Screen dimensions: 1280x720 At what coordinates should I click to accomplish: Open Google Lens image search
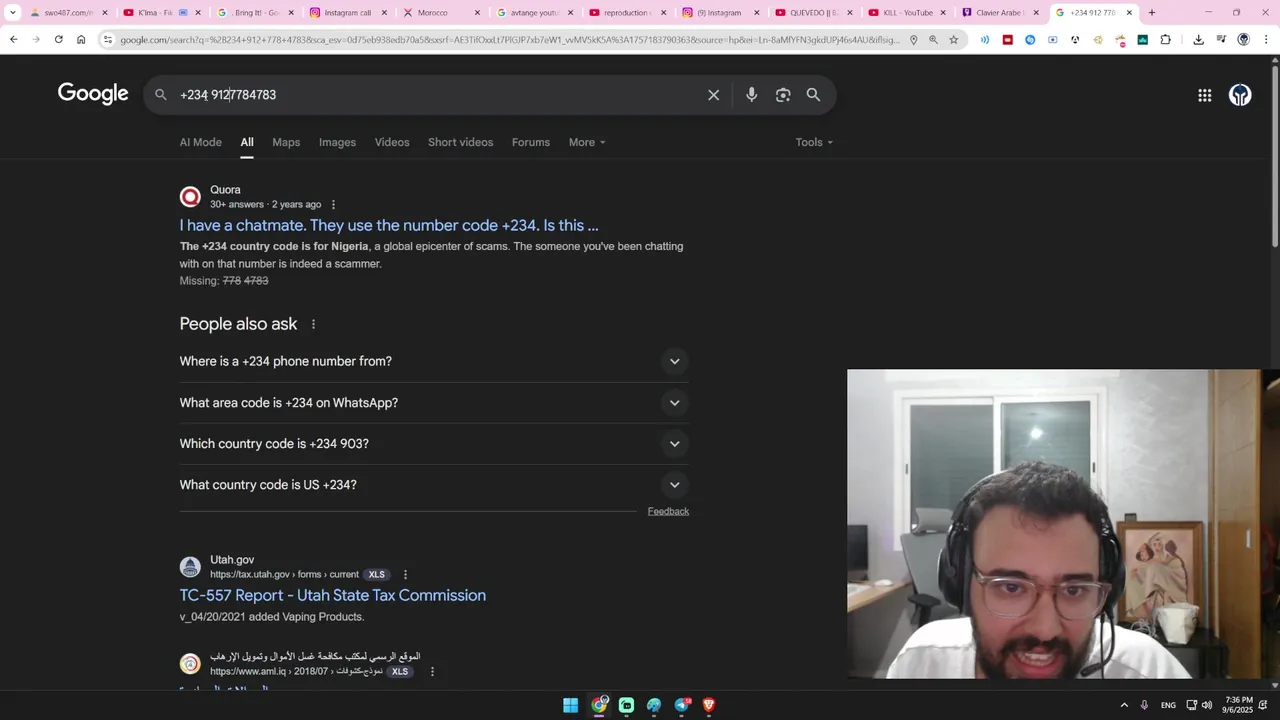click(x=783, y=95)
